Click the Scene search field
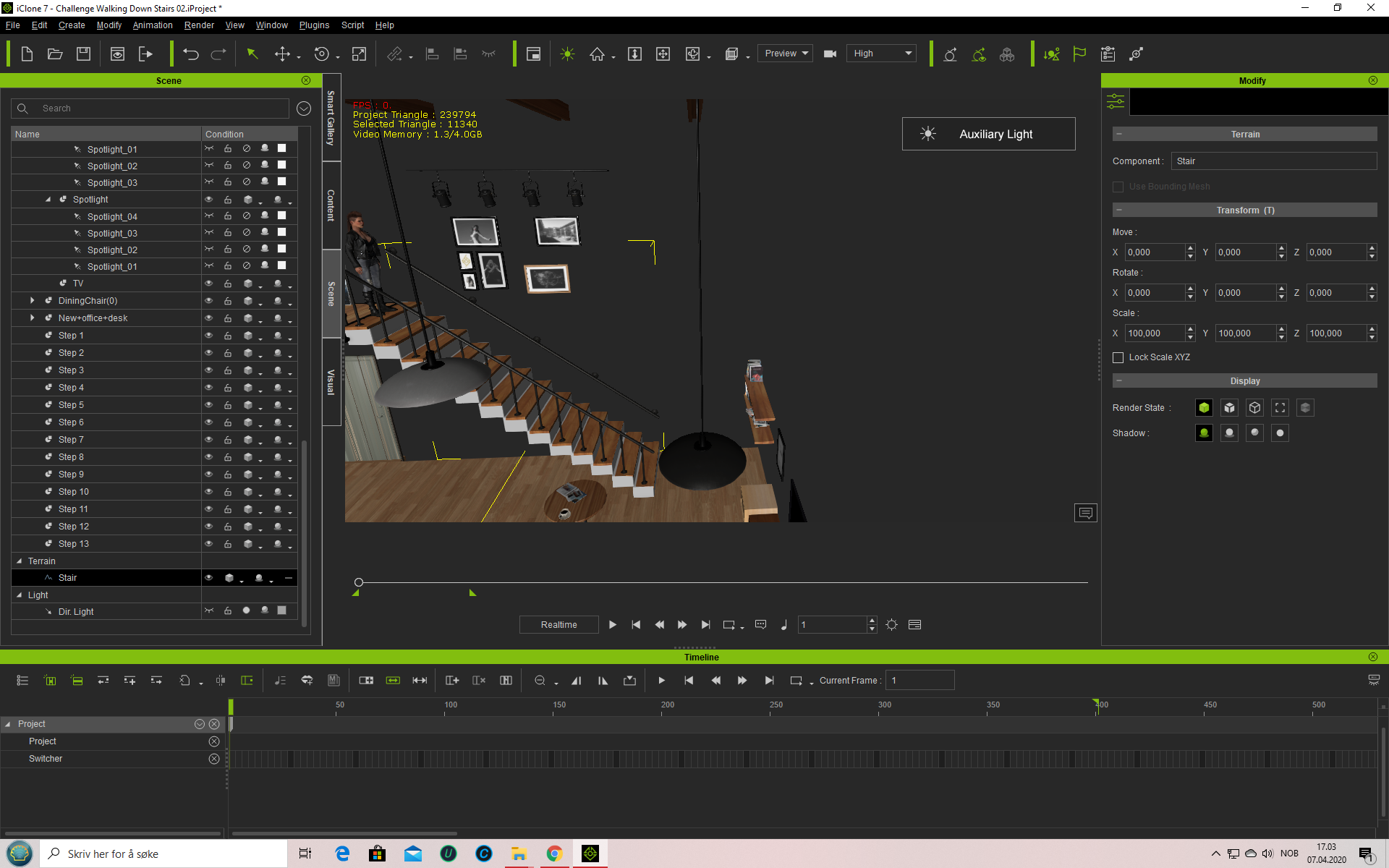 (x=150, y=109)
